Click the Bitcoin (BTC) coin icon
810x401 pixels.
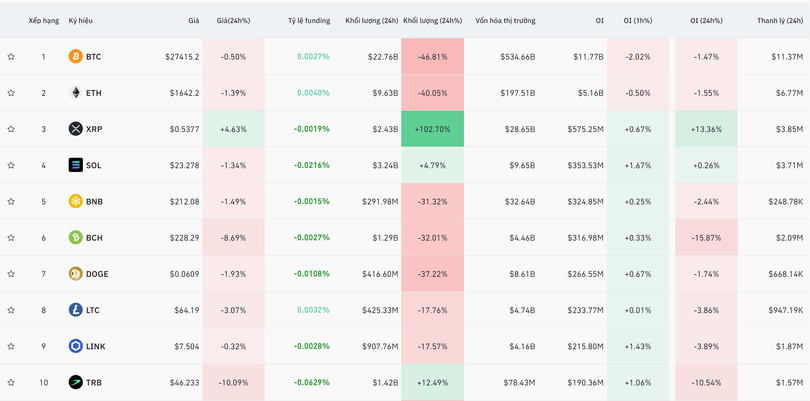tap(75, 57)
